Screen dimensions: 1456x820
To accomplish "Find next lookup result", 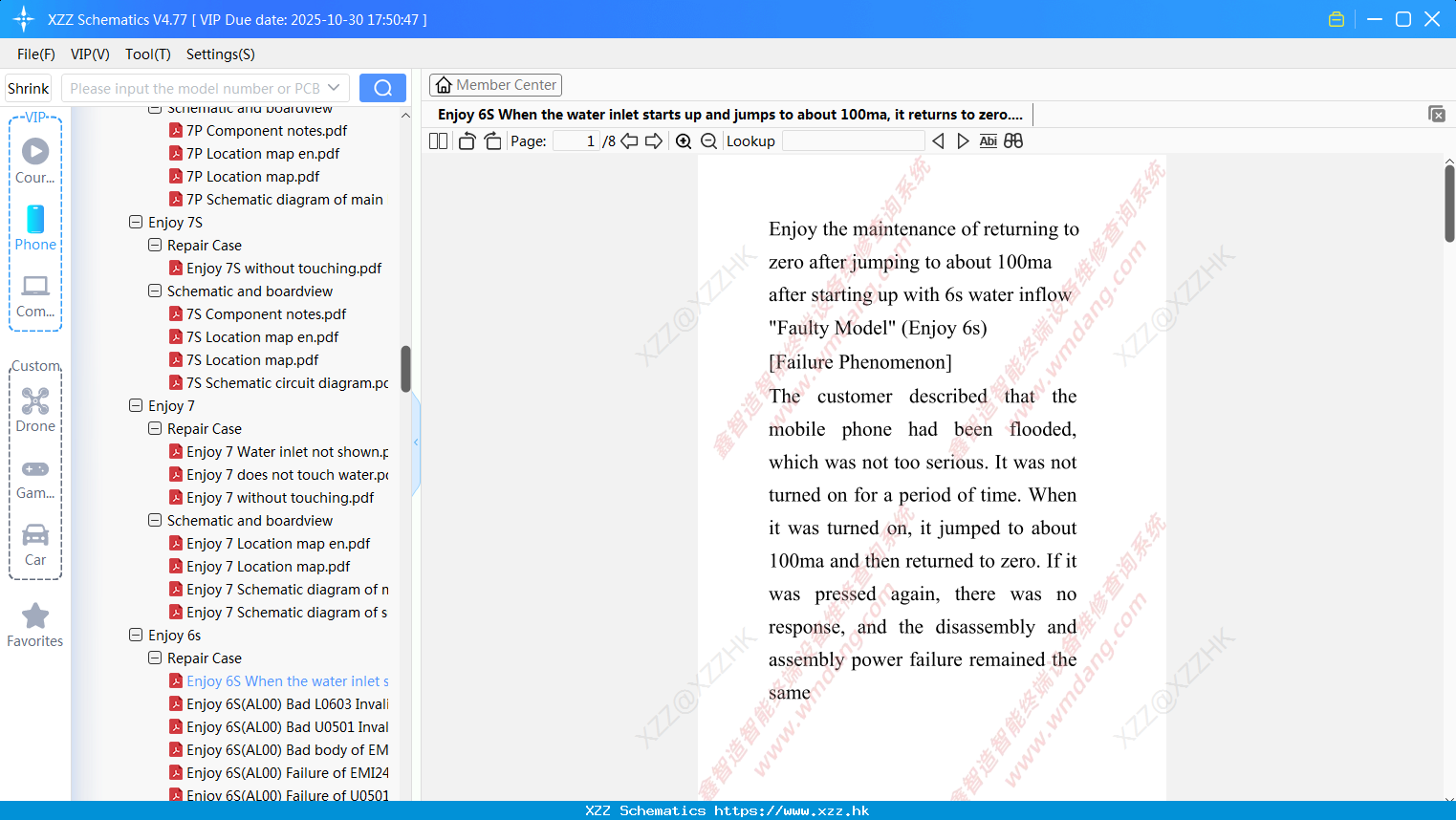I will tap(963, 140).
